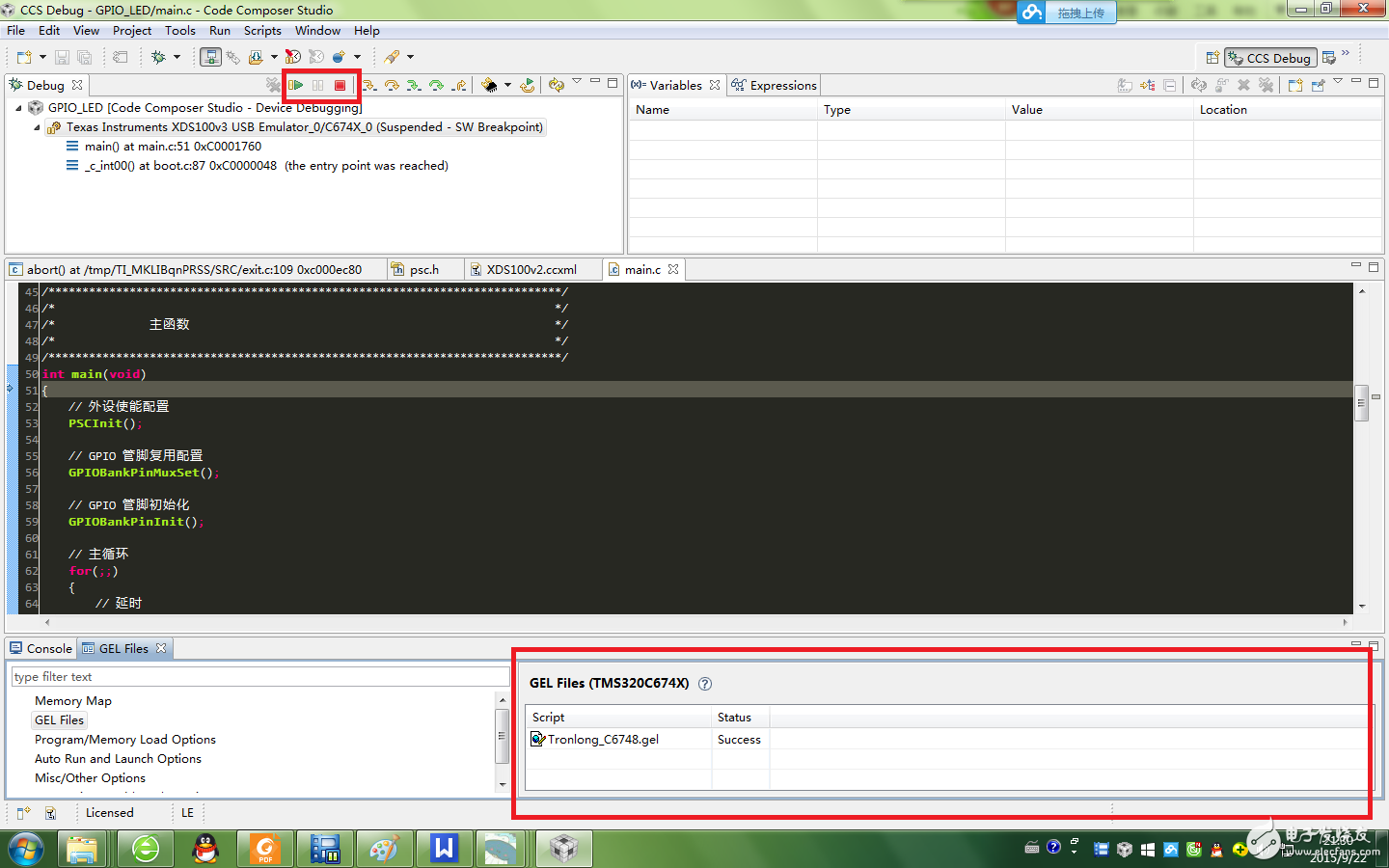Click Show Type Names icon in Variables
The width and height of the screenshot is (1389, 868).
tap(1125, 85)
